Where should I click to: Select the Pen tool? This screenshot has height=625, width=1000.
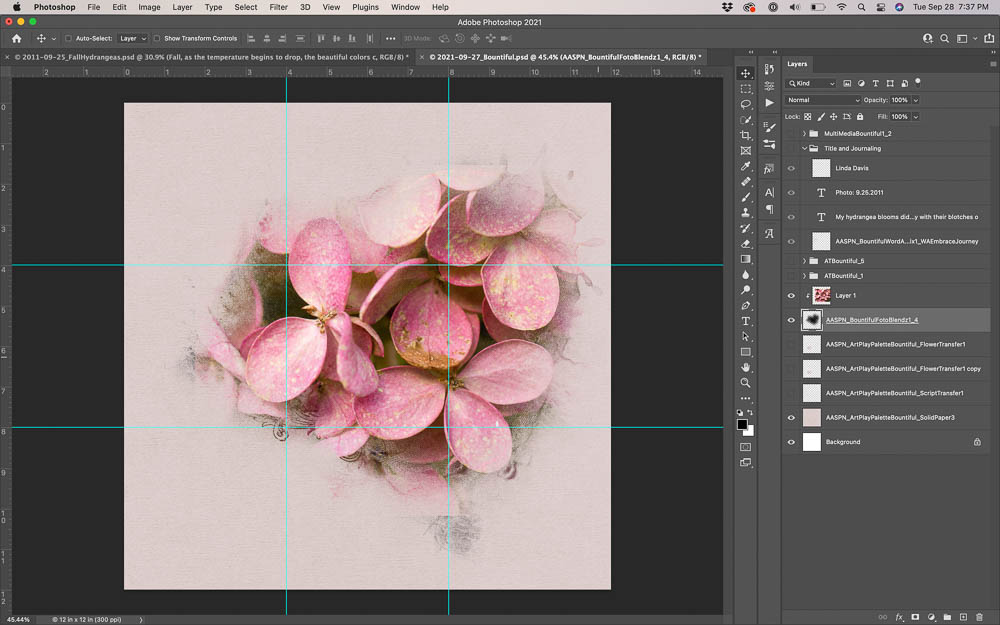point(745,305)
